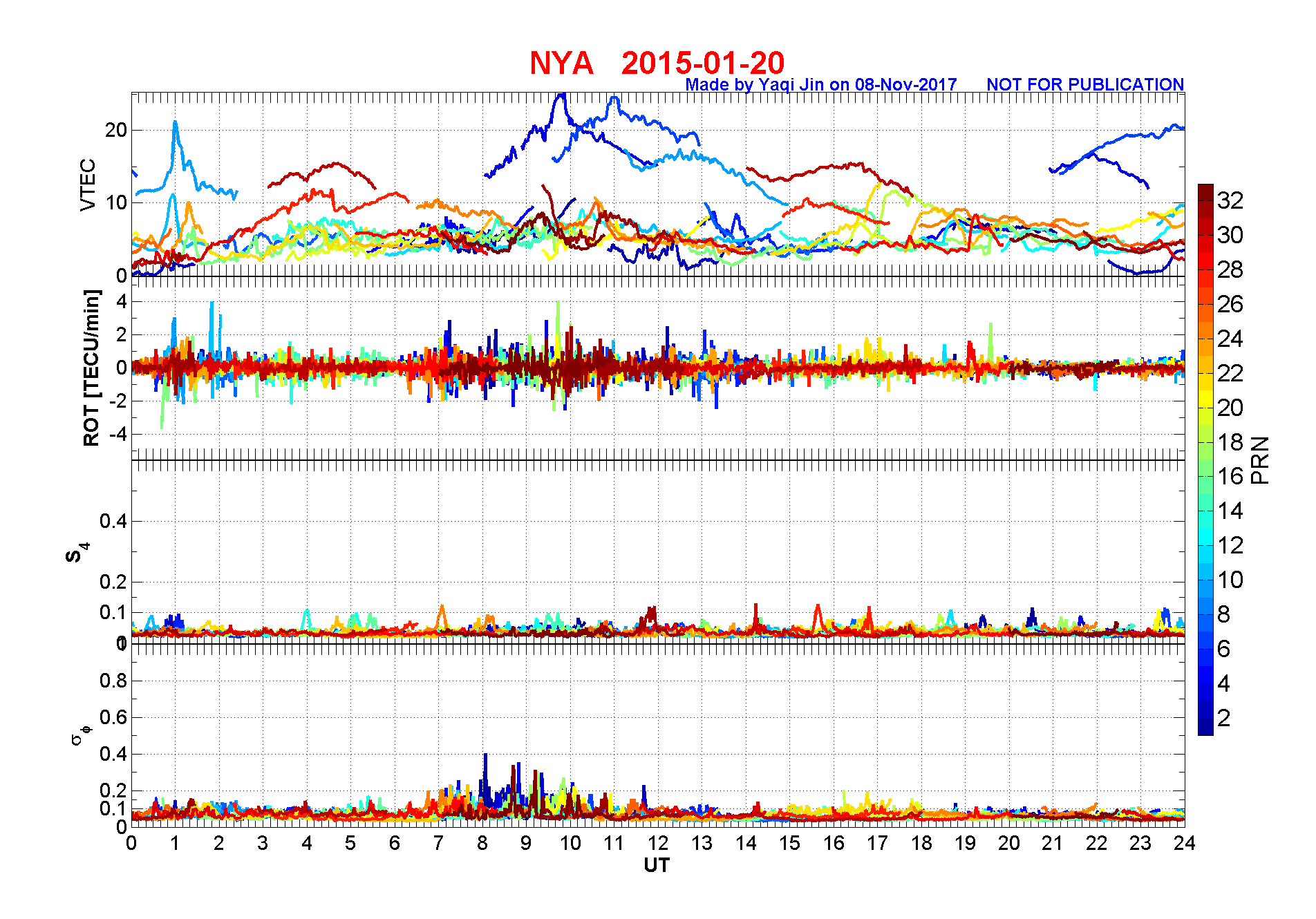1316x919 pixels.
Task: Click the ROT tick label -4
Action: [117, 435]
